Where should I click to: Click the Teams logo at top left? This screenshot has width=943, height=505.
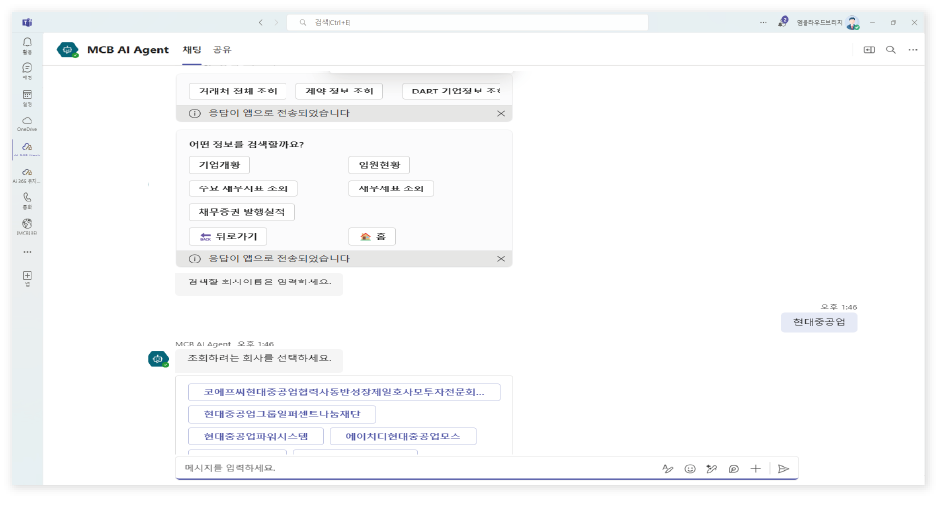(x=27, y=22)
